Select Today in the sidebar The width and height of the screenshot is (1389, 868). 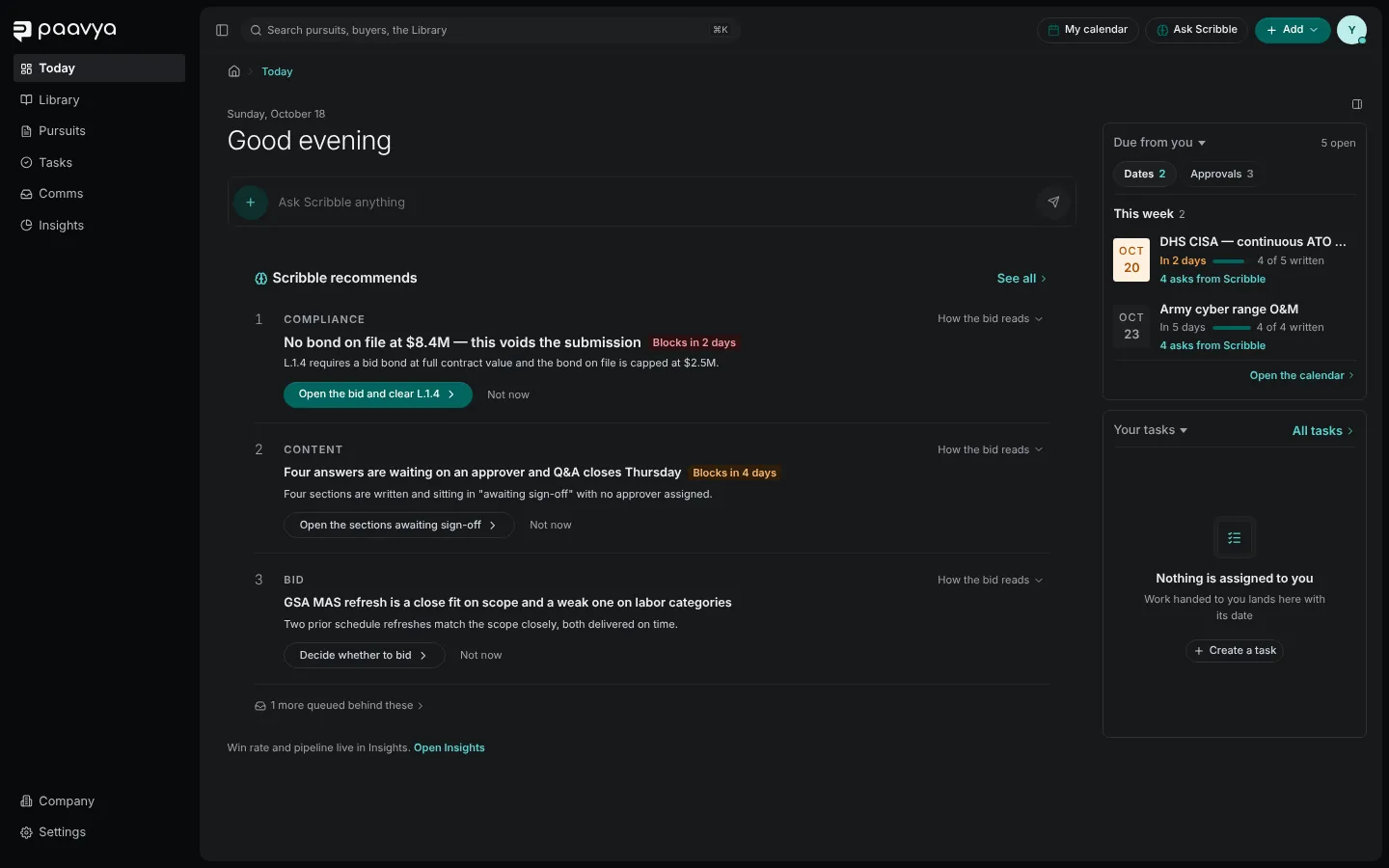[99, 68]
